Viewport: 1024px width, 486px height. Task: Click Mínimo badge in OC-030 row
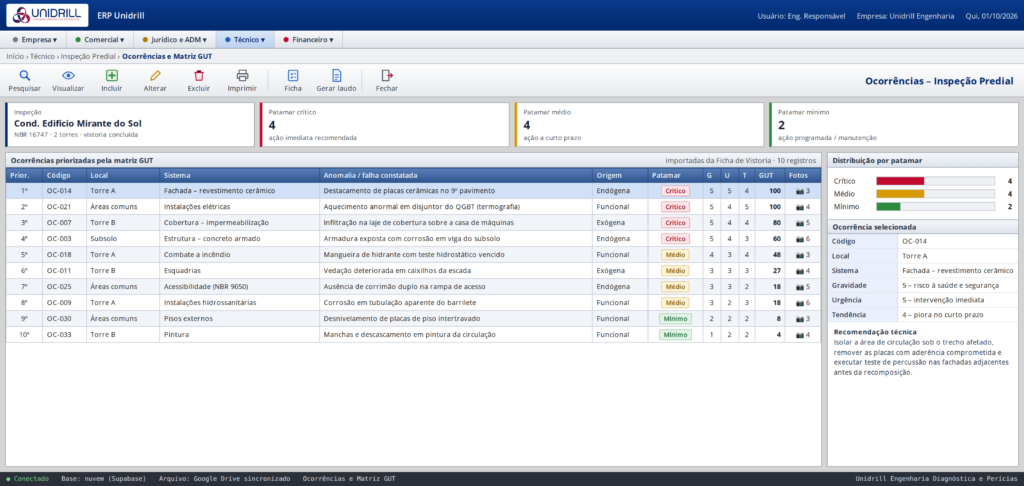(675, 319)
